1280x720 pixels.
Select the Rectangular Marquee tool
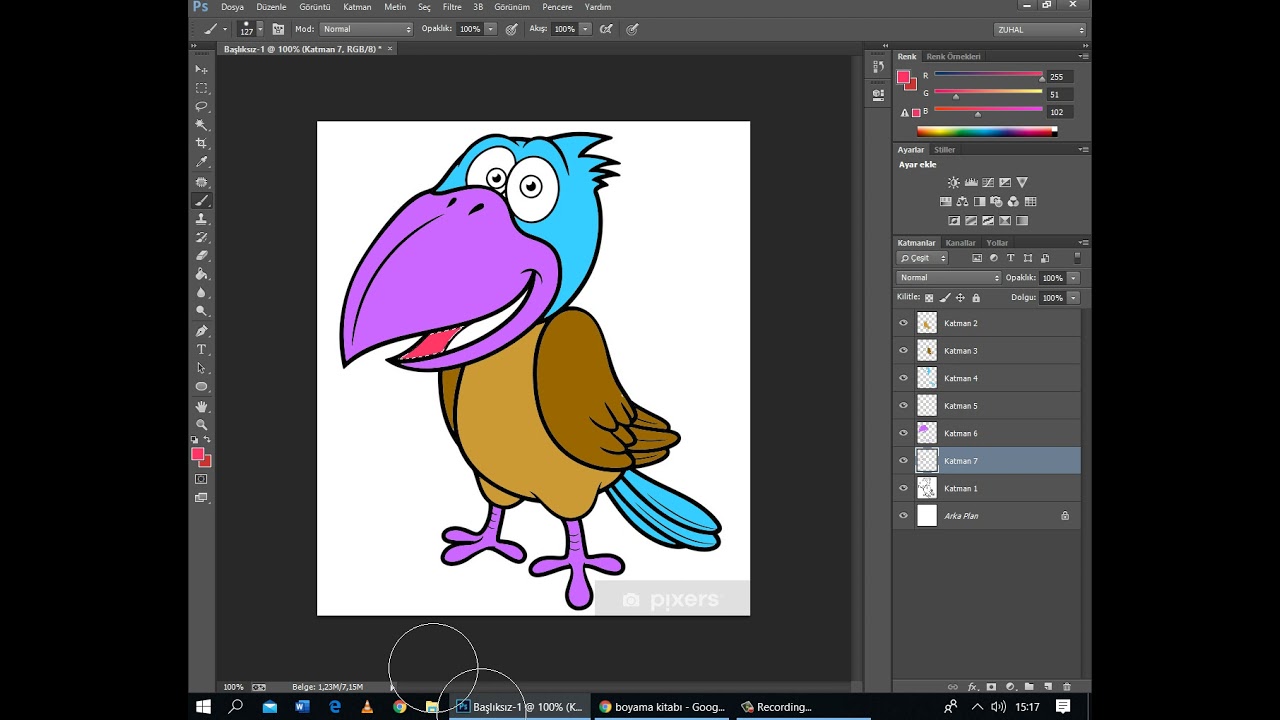(x=201, y=88)
